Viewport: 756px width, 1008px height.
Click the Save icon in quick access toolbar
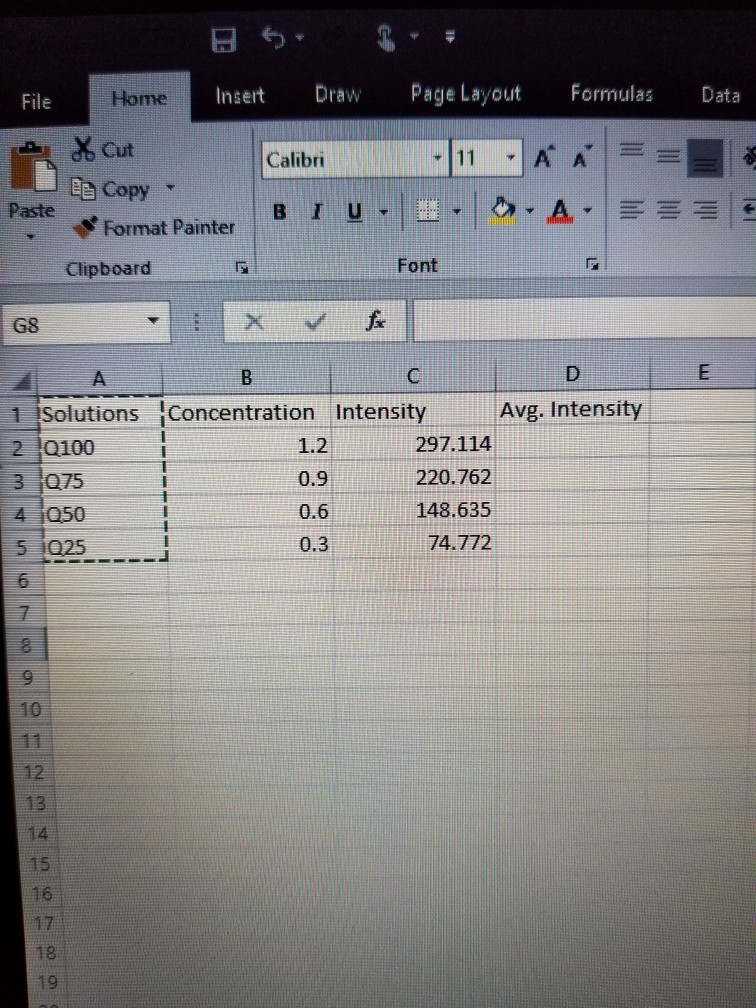tap(224, 40)
